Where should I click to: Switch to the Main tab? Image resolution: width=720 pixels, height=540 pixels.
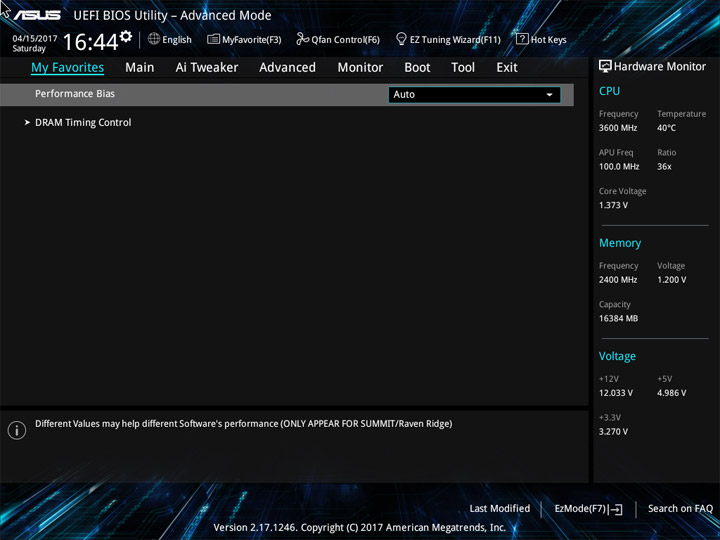point(140,68)
